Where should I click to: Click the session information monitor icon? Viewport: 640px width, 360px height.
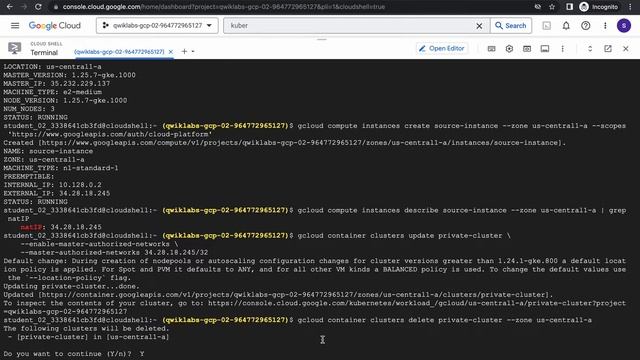[544, 49]
